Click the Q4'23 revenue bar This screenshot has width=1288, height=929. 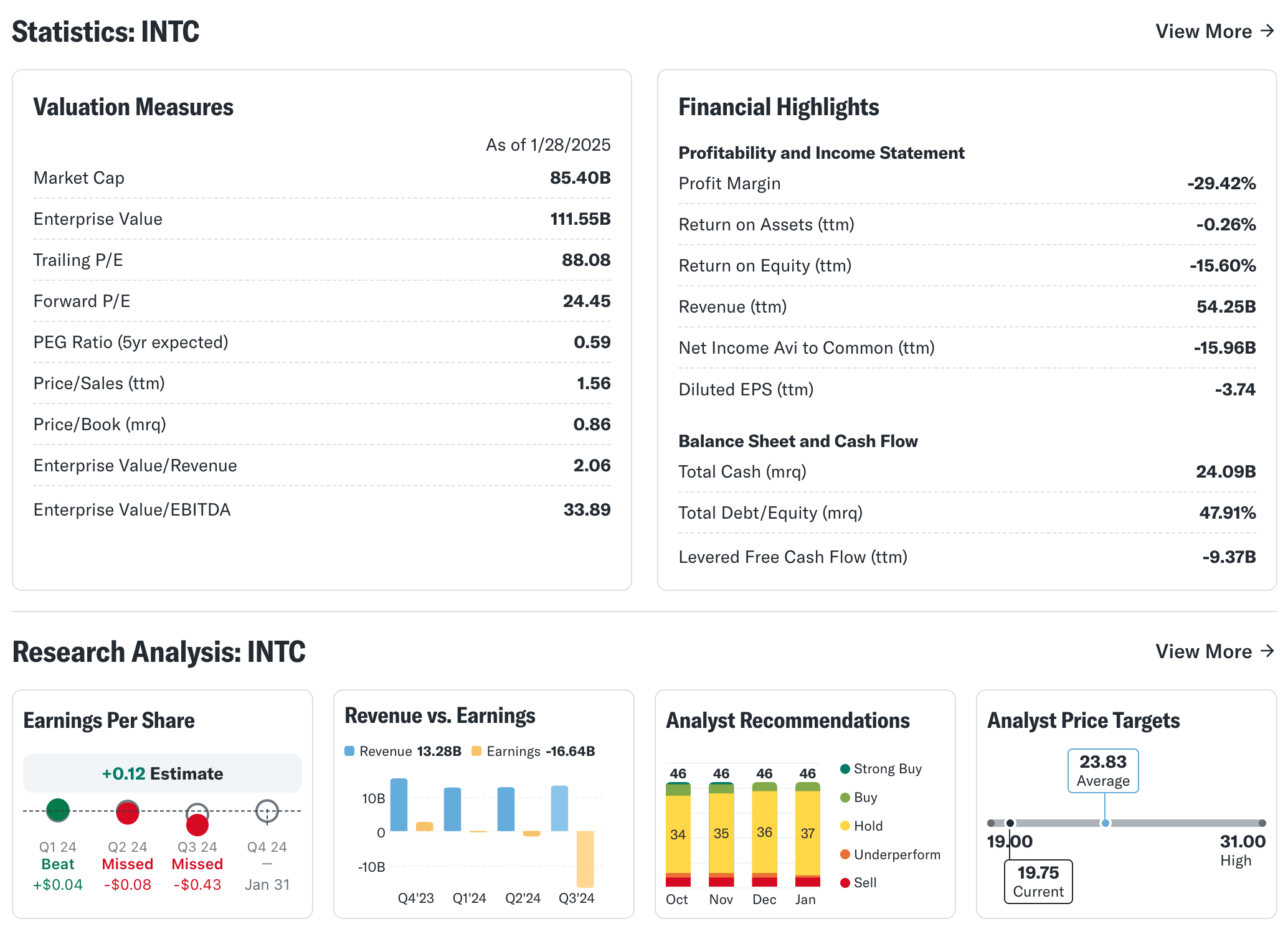[x=399, y=804]
